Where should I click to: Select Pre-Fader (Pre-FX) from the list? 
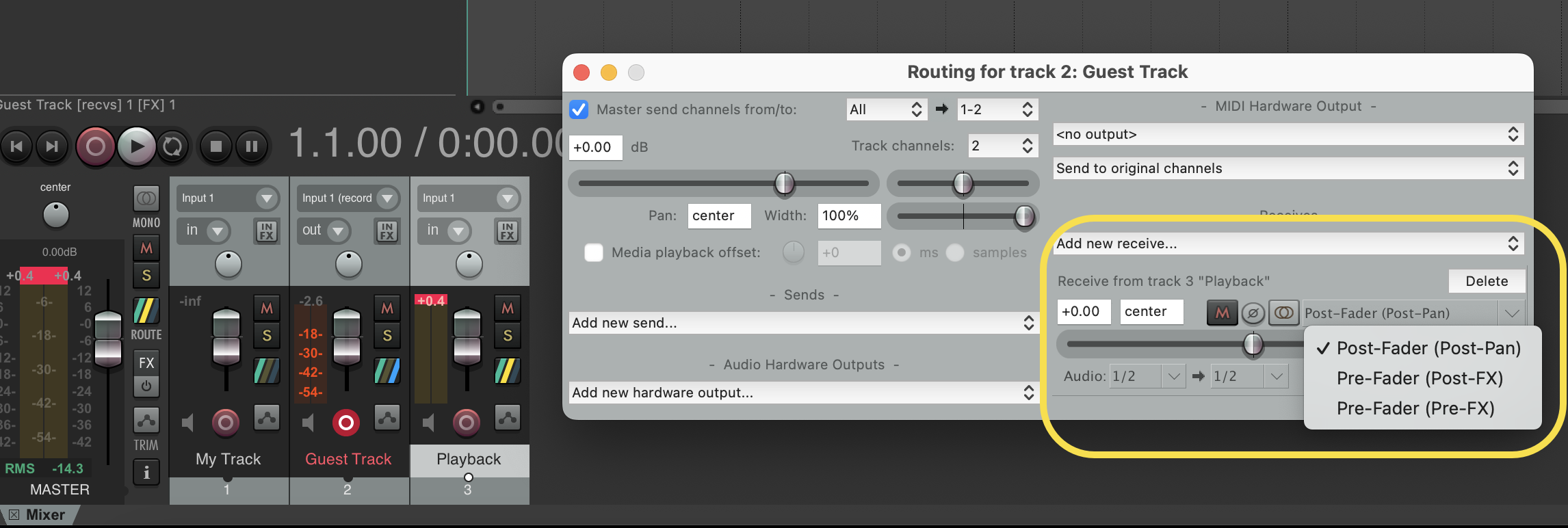[1415, 408]
